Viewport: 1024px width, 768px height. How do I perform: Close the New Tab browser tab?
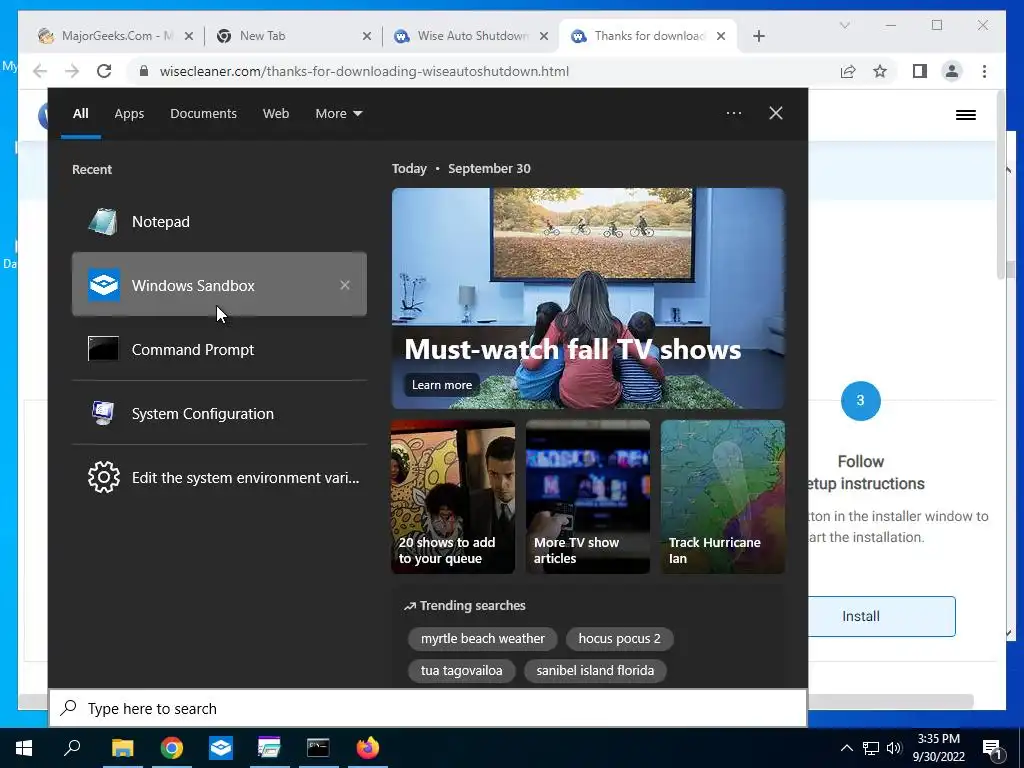(367, 36)
